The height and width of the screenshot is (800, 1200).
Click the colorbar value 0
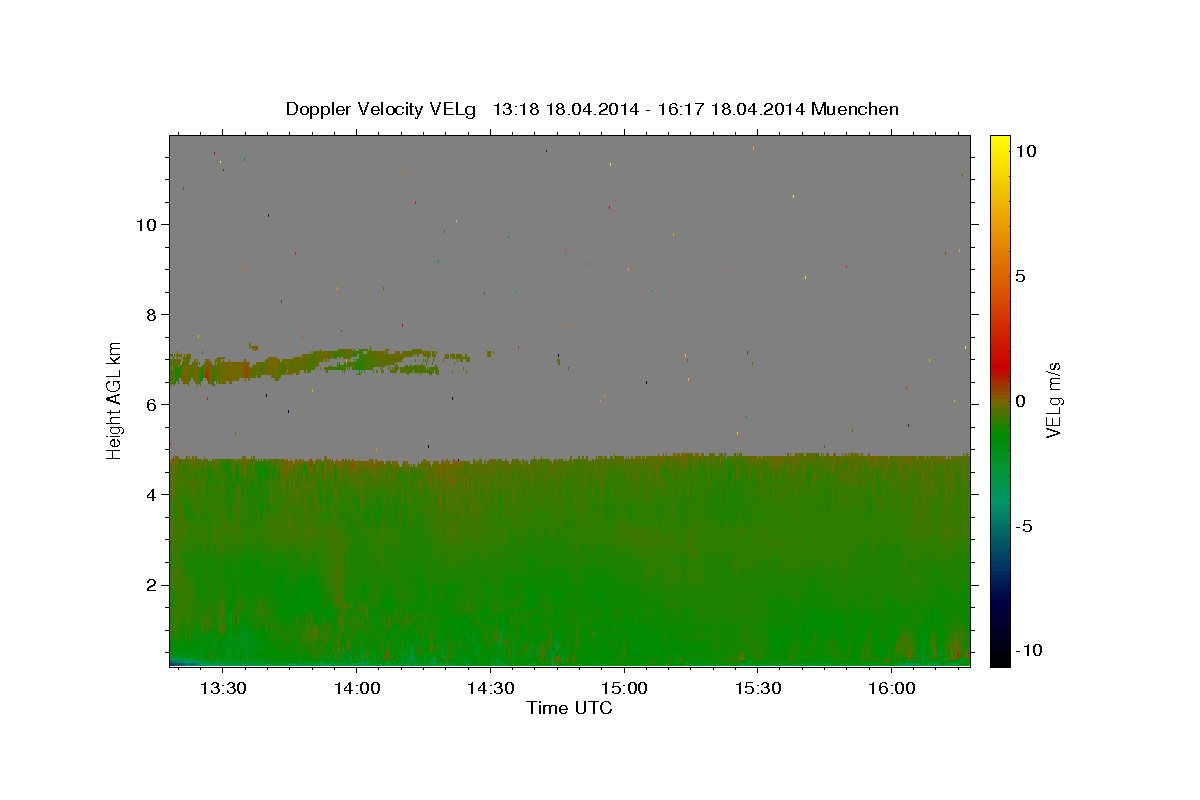[x=1020, y=401]
